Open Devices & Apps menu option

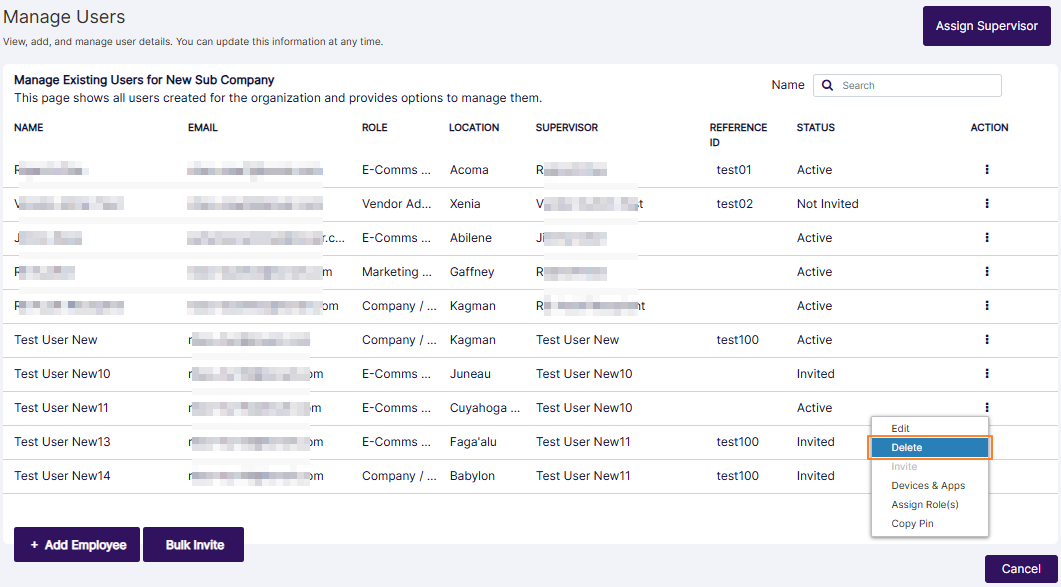click(928, 486)
